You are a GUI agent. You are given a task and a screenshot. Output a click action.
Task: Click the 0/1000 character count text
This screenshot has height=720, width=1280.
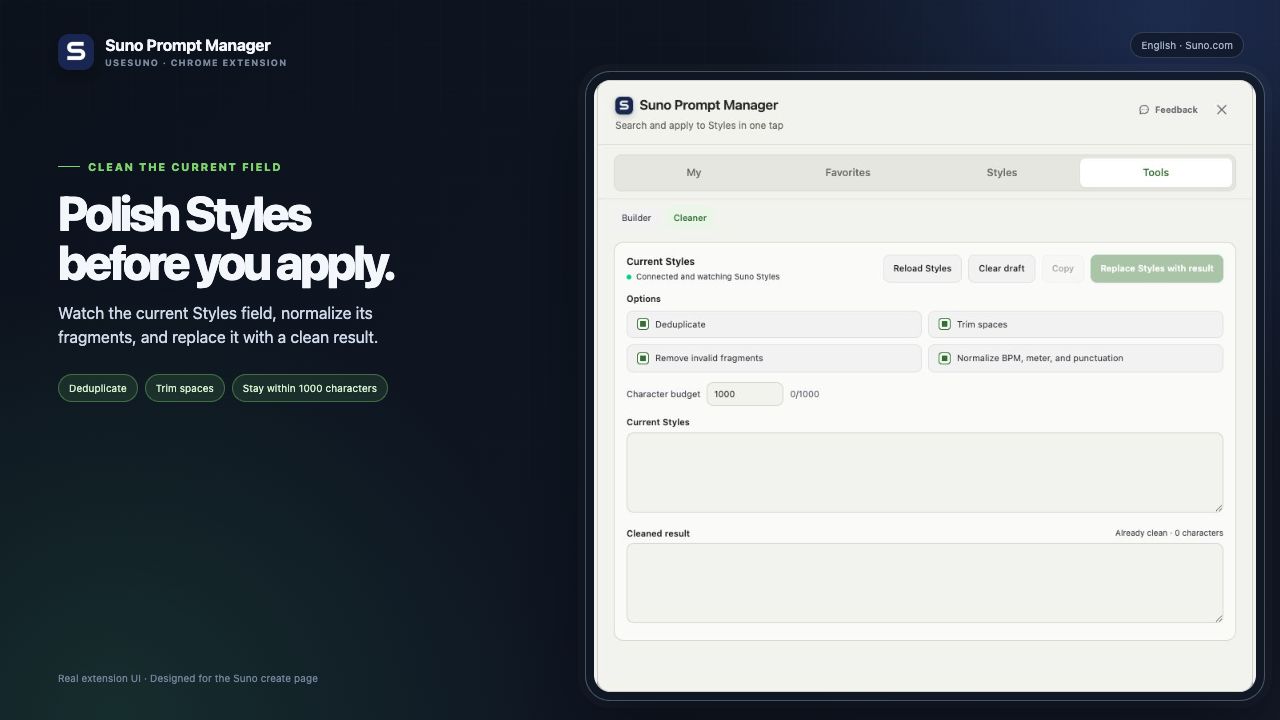tap(805, 394)
